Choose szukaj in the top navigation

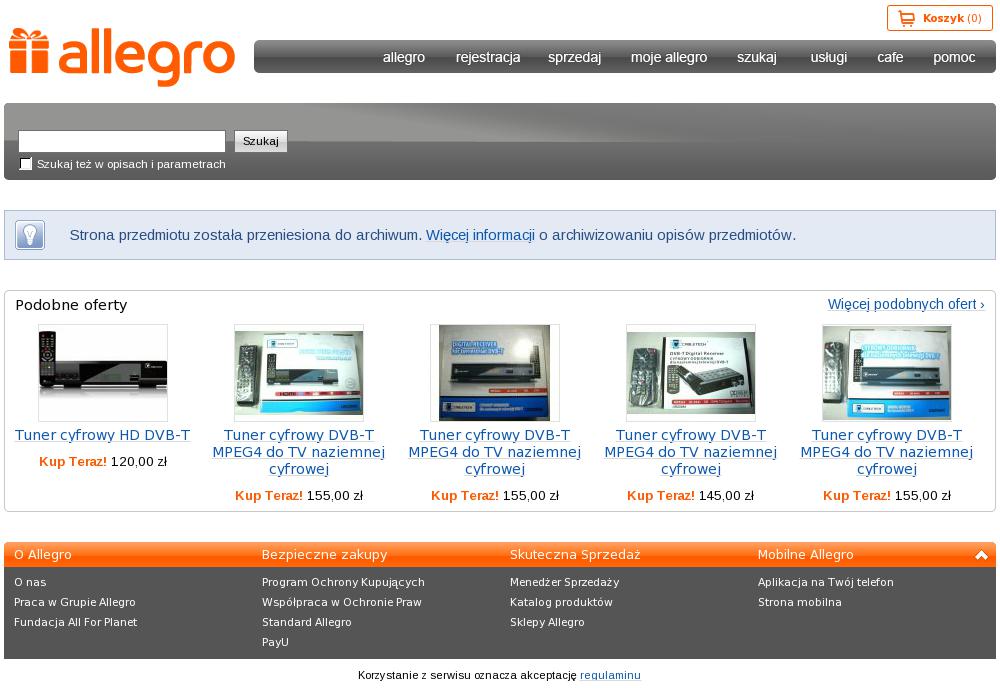coord(756,57)
